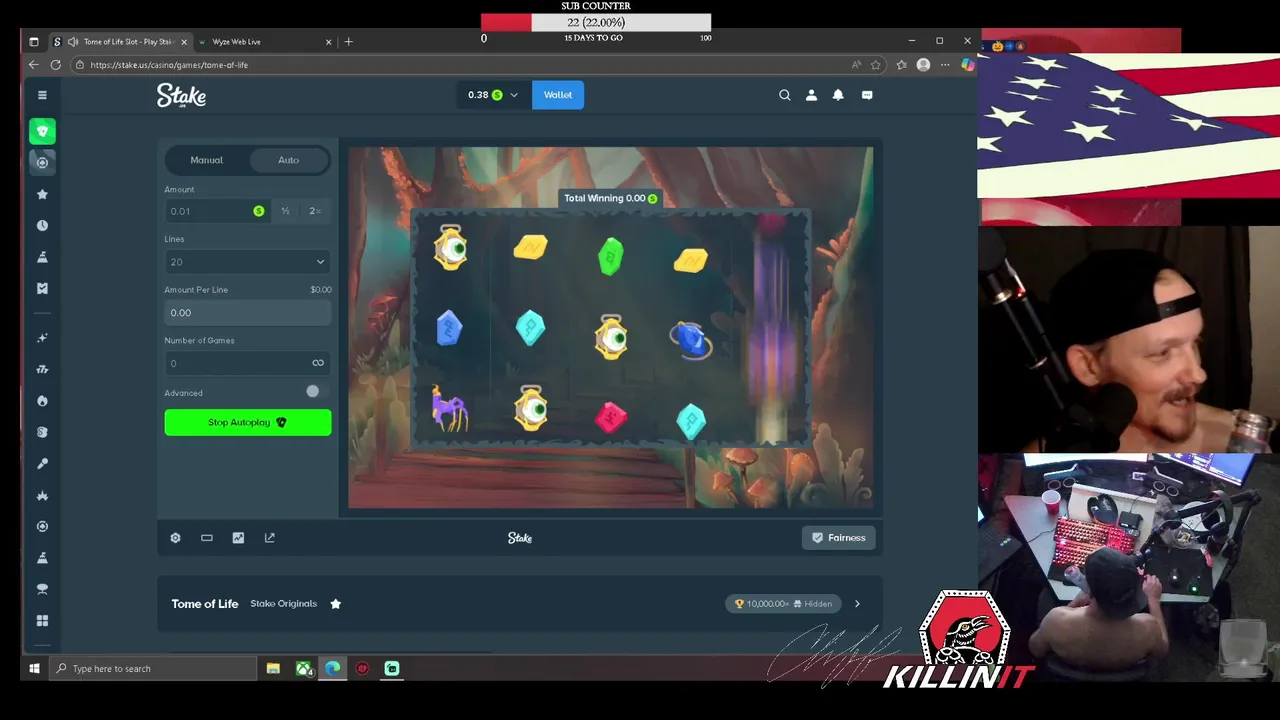The image size is (1280, 720).
Task: Click the Amount Per Line field
Action: pyautogui.click(x=248, y=313)
